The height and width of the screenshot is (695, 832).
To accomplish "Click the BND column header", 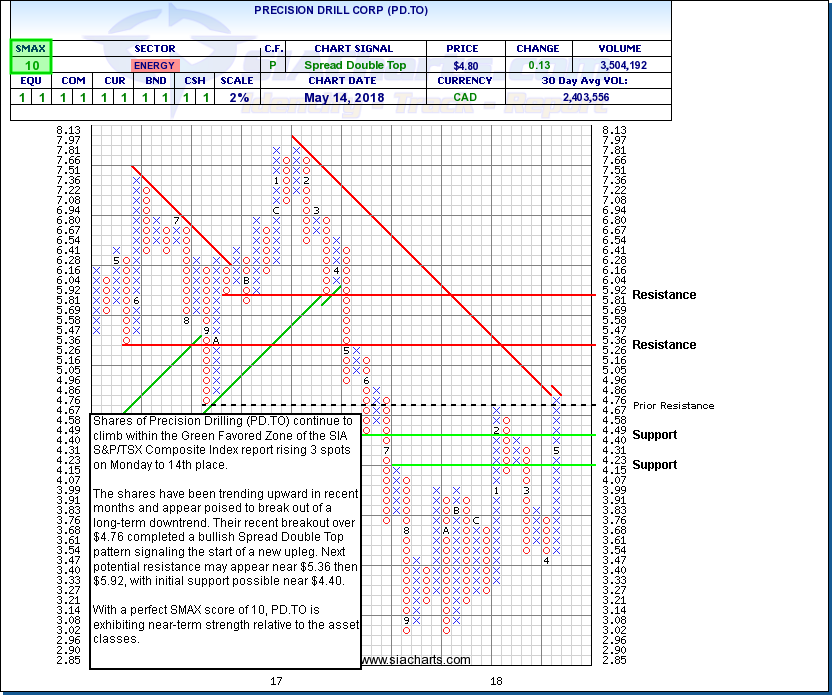I will 153,82.
